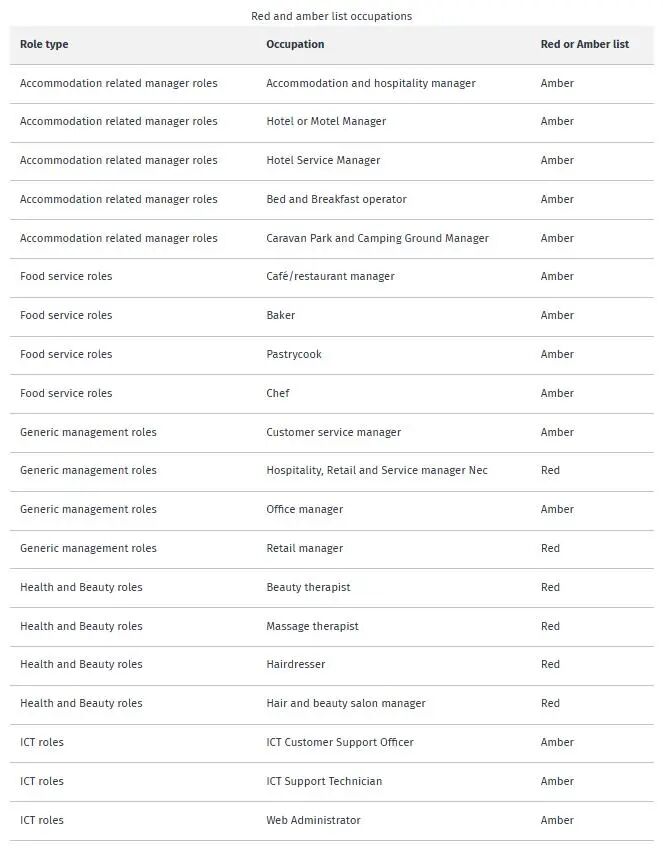This screenshot has width=663, height=851.
Task: Select the Pastrycook occupation cell
Action: pyautogui.click(x=294, y=354)
